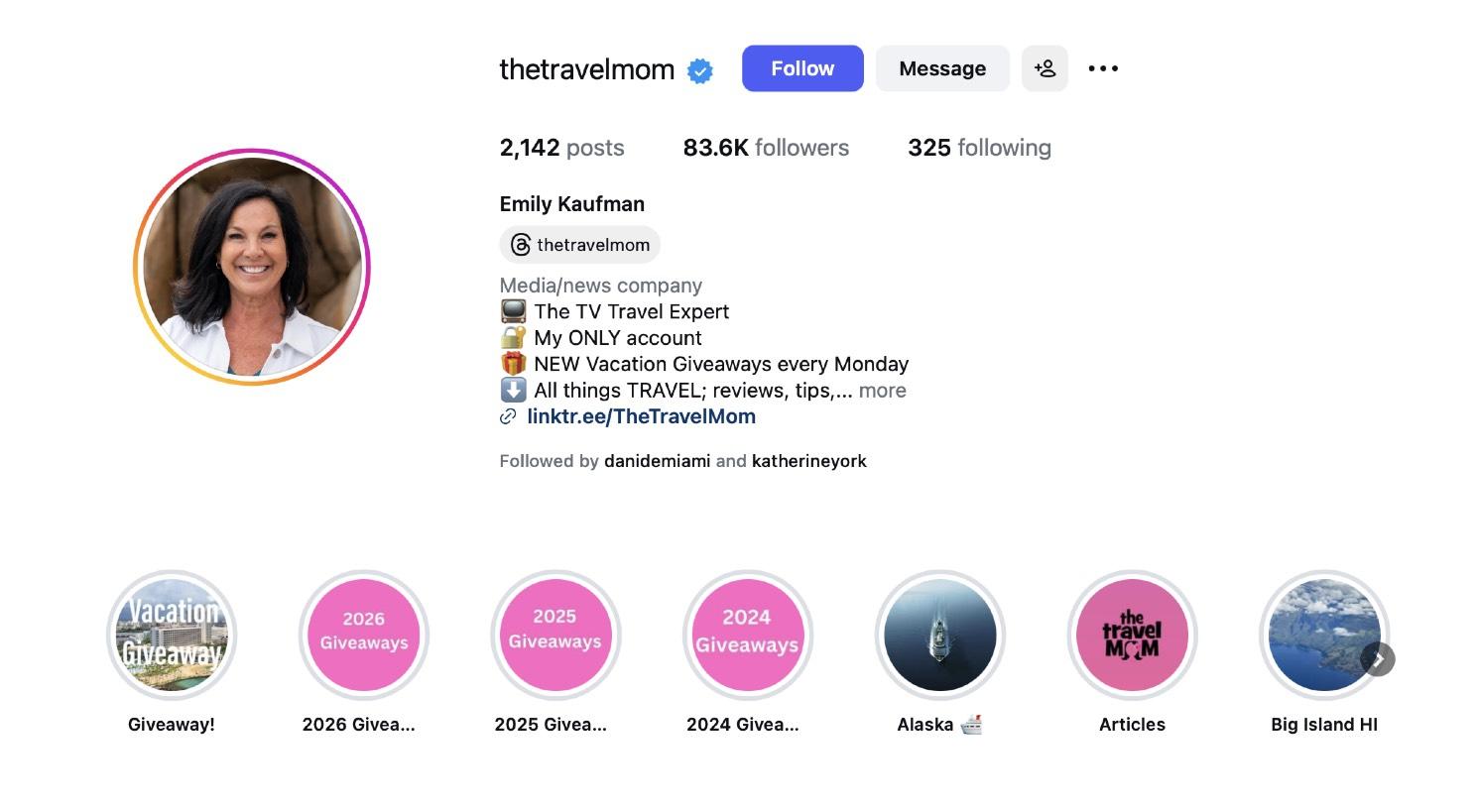Screen dimensions: 1476x812
Task: Open the Vacation Giveaway highlight
Action: [172, 635]
